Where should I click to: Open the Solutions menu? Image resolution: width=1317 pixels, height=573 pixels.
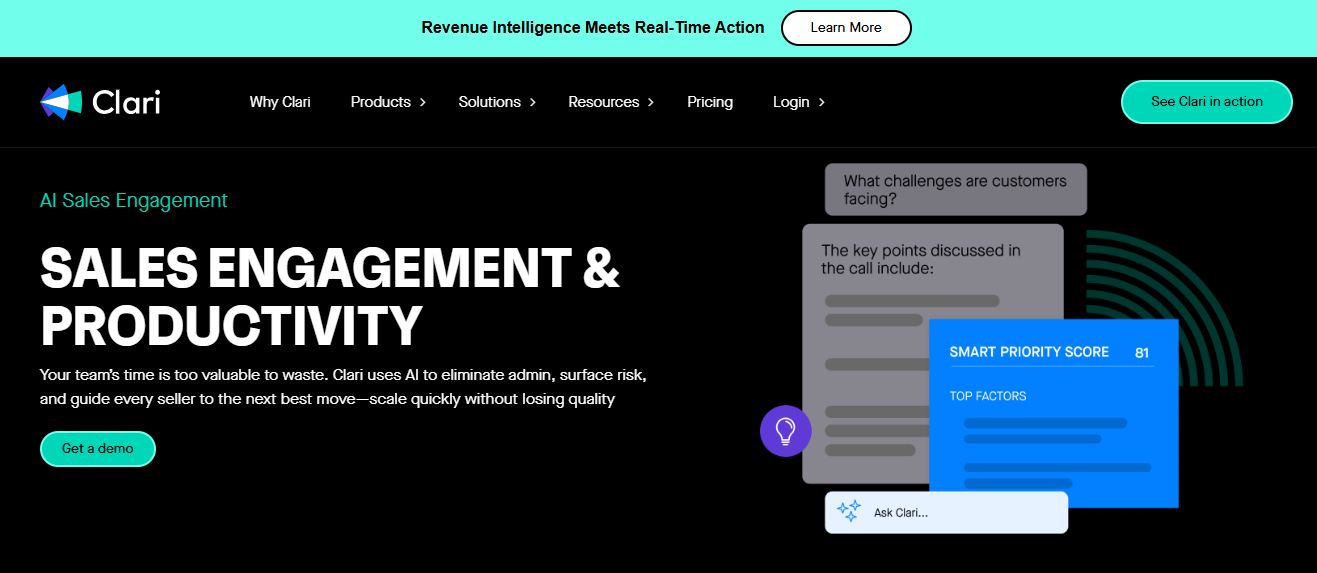point(490,102)
